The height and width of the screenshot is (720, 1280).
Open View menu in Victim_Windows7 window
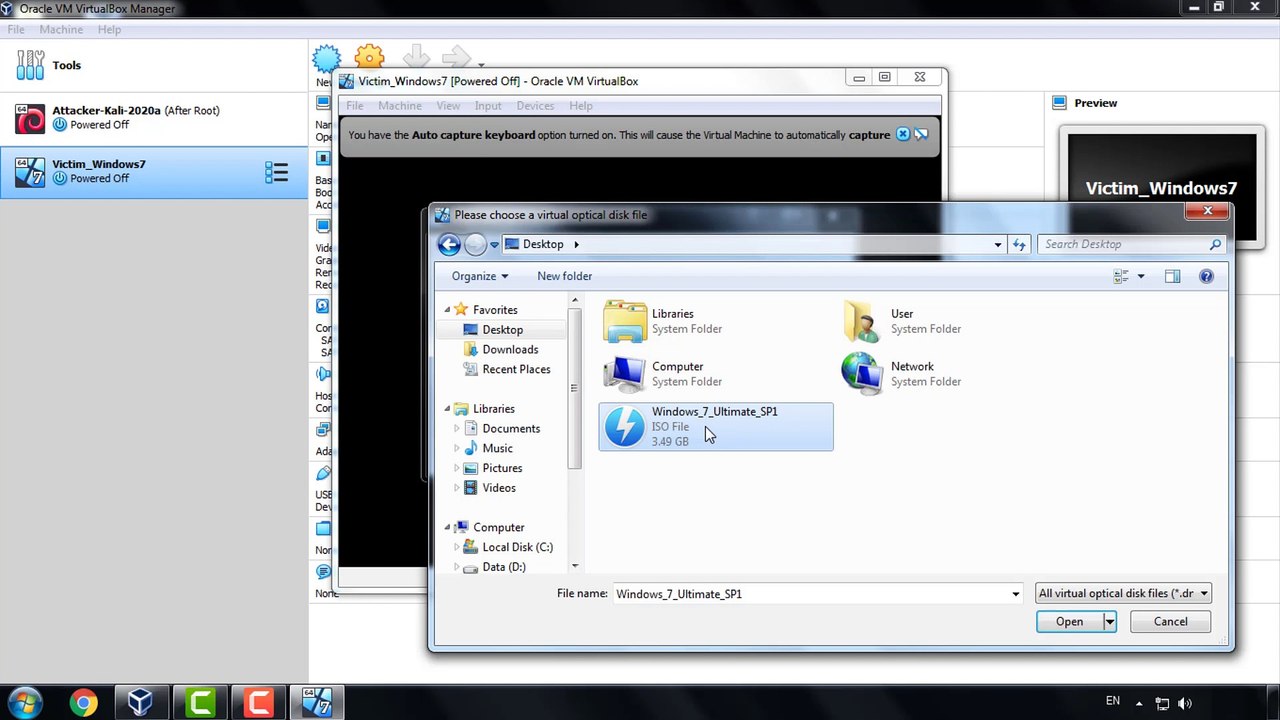[448, 106]
